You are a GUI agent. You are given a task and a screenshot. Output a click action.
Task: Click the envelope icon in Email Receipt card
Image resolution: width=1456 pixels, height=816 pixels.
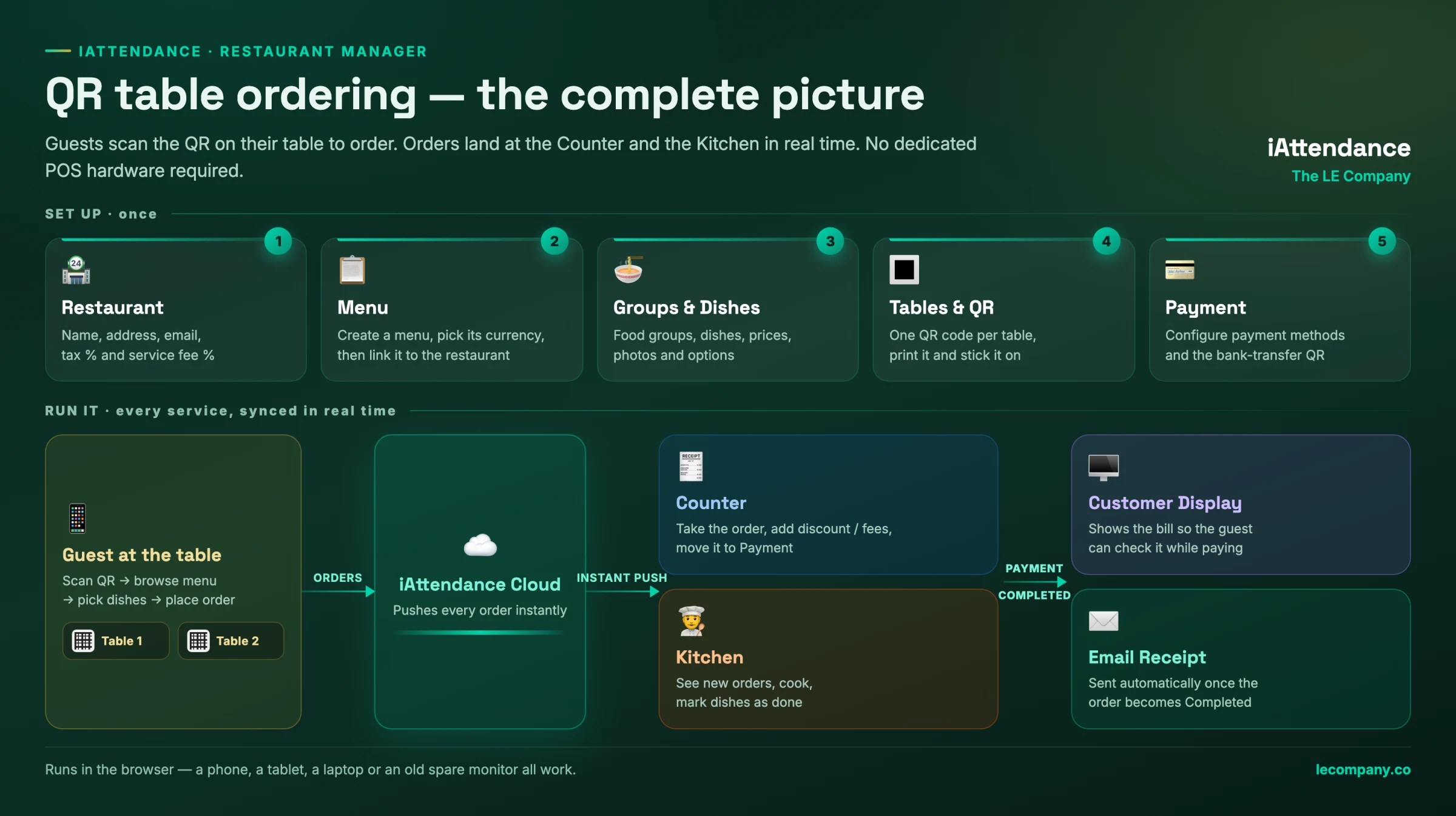pyautogui.click(x=1104, y=621)
